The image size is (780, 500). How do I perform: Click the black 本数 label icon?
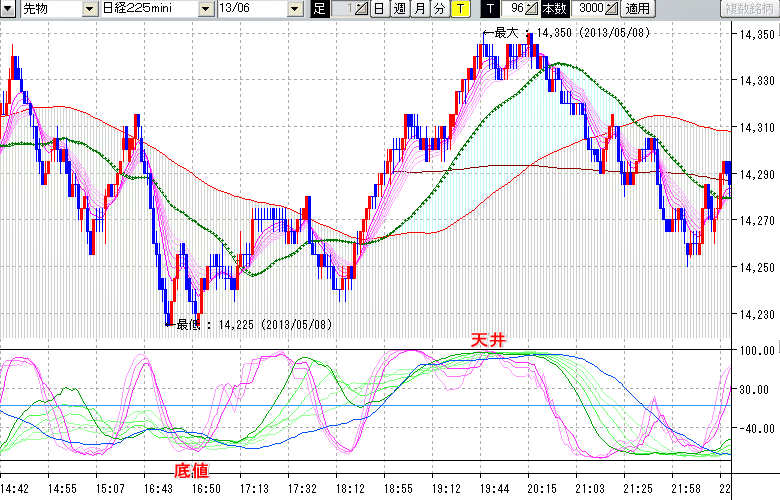pyautogui.click(x=554, y=9)
